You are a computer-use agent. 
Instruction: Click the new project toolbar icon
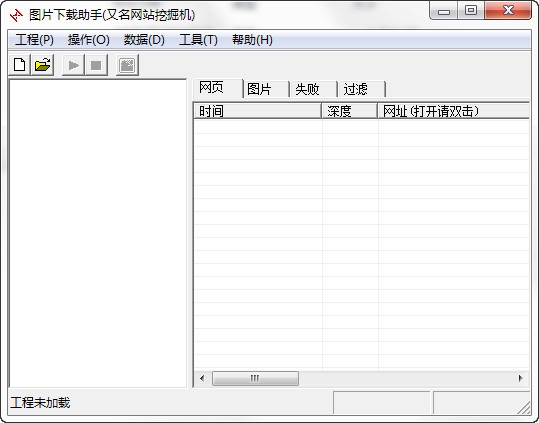20,65
